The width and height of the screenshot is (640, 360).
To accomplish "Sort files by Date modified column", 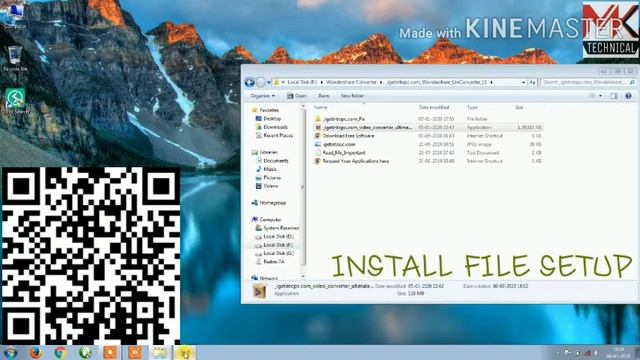I will [x=434, y=107].
